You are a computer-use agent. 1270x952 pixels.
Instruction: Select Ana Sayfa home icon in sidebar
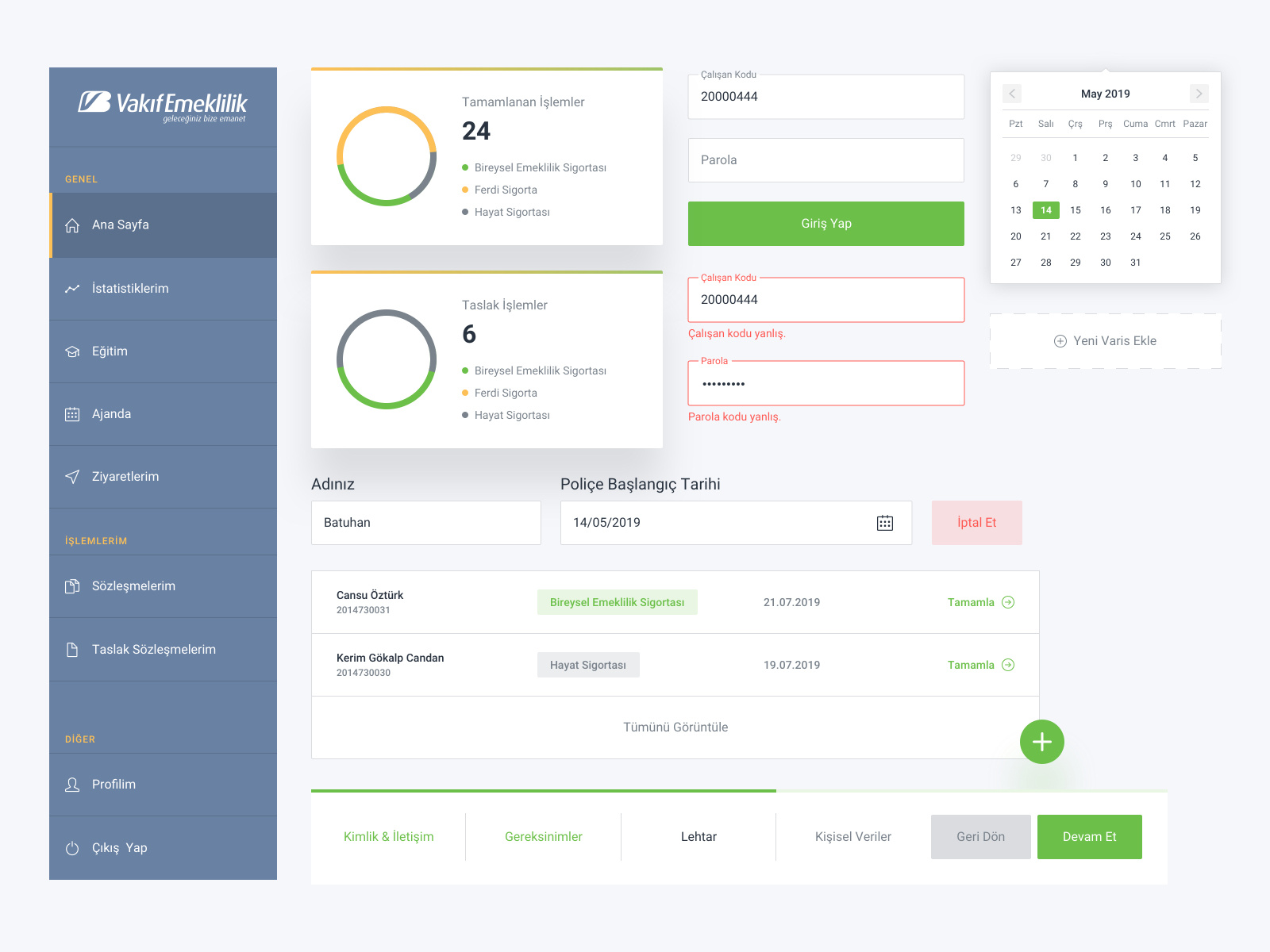pyautogui.click(x=72, y=225)
